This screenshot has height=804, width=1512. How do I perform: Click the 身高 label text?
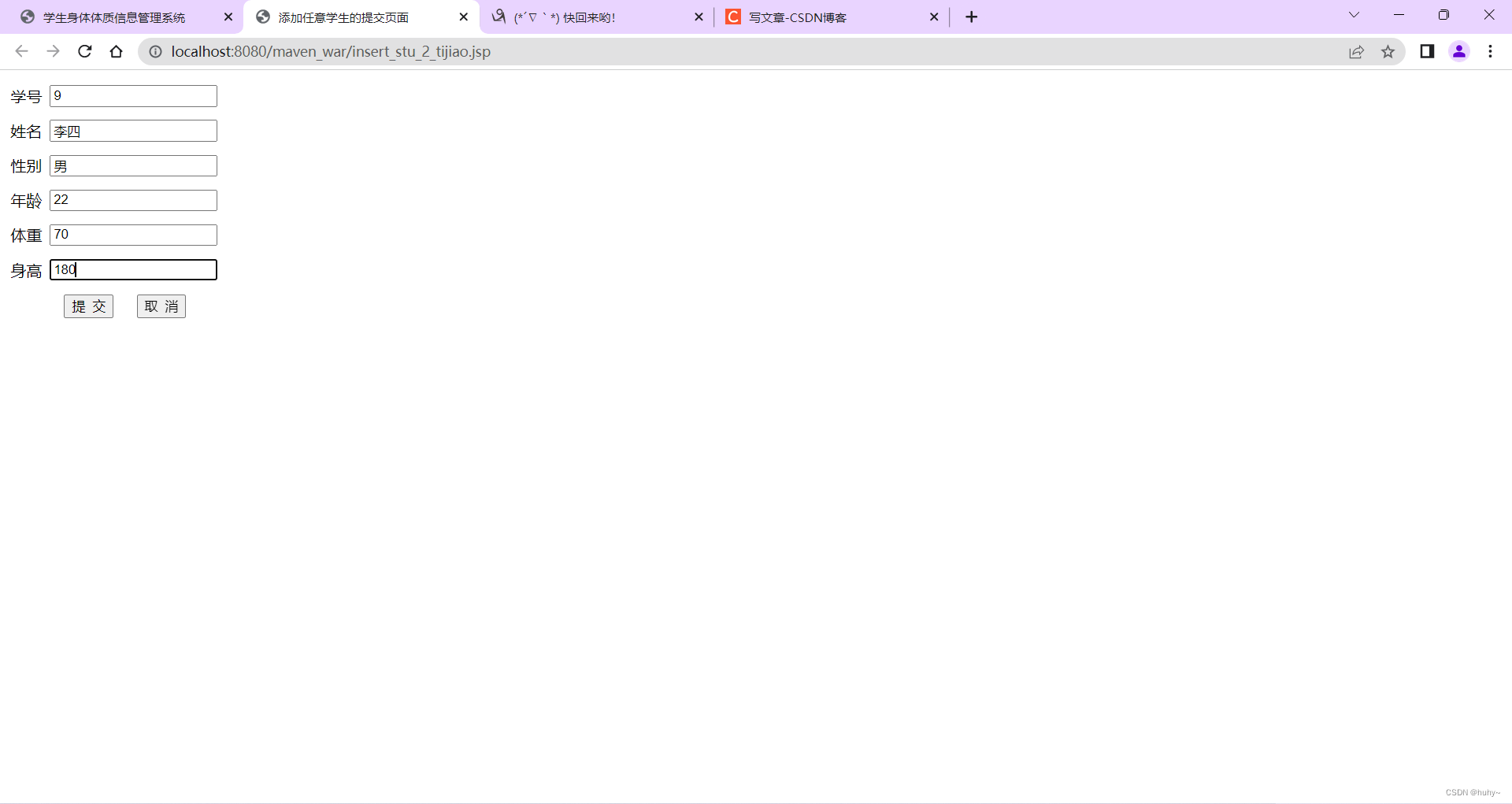click(x=26, y=271)
